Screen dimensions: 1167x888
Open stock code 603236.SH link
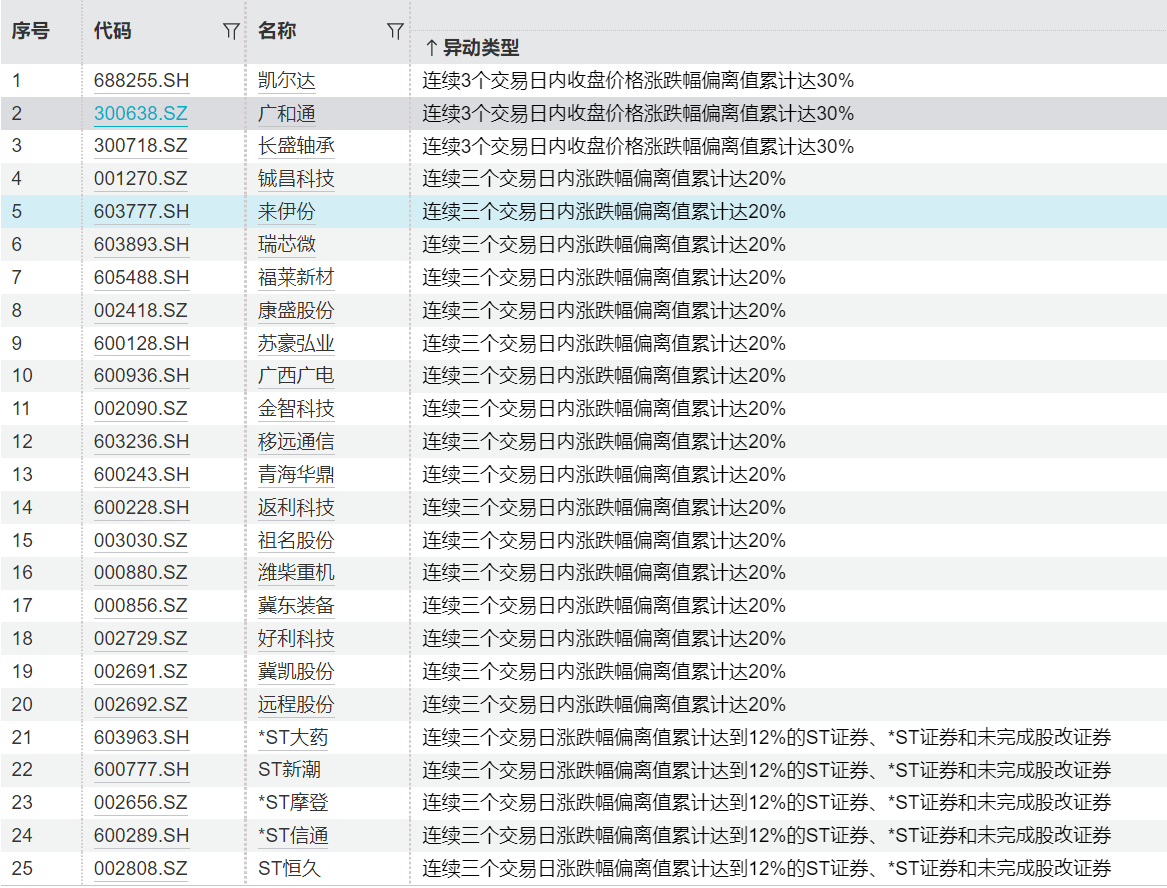(x=141, y=441)
